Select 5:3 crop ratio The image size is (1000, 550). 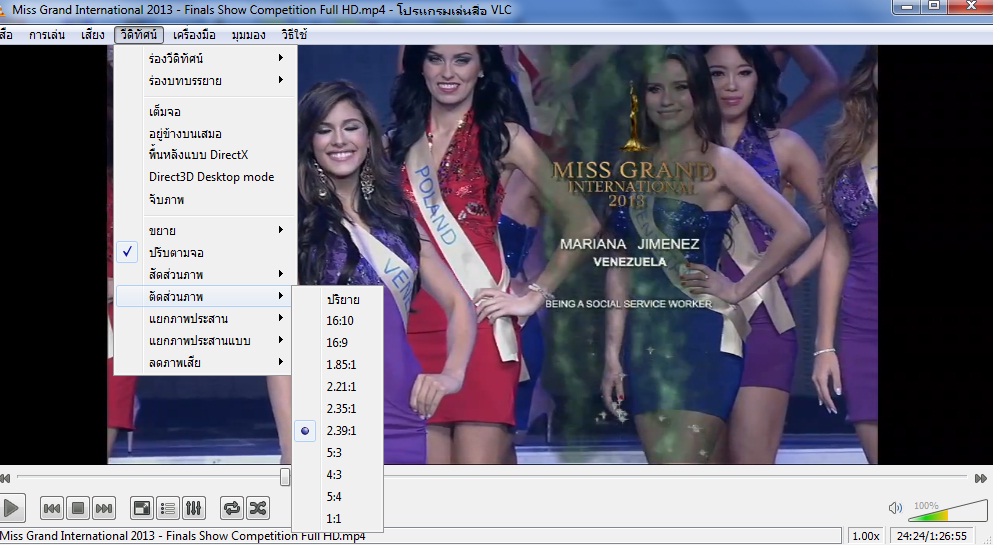(337, 452)
